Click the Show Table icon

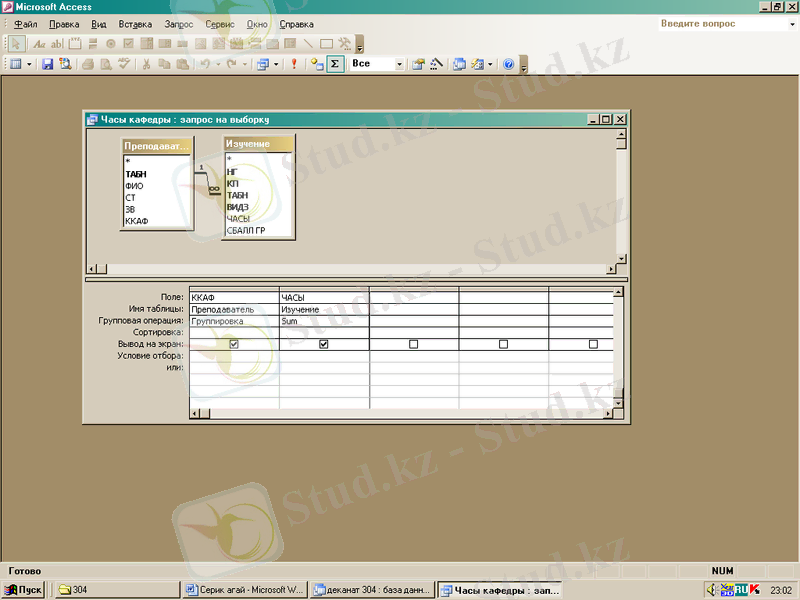point(316,64)
